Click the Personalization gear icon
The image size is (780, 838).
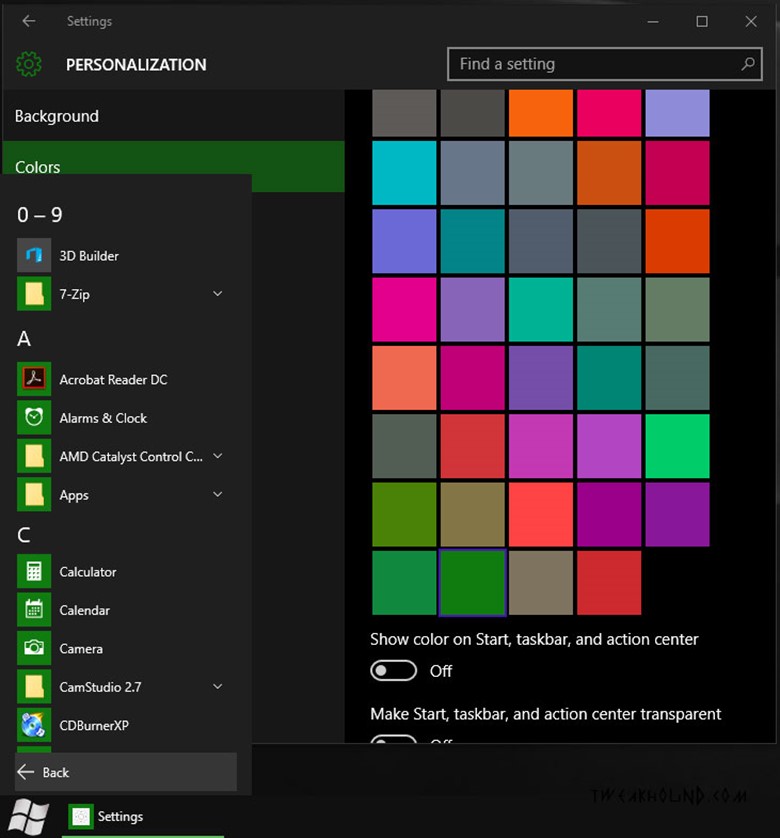pos(29,65)
